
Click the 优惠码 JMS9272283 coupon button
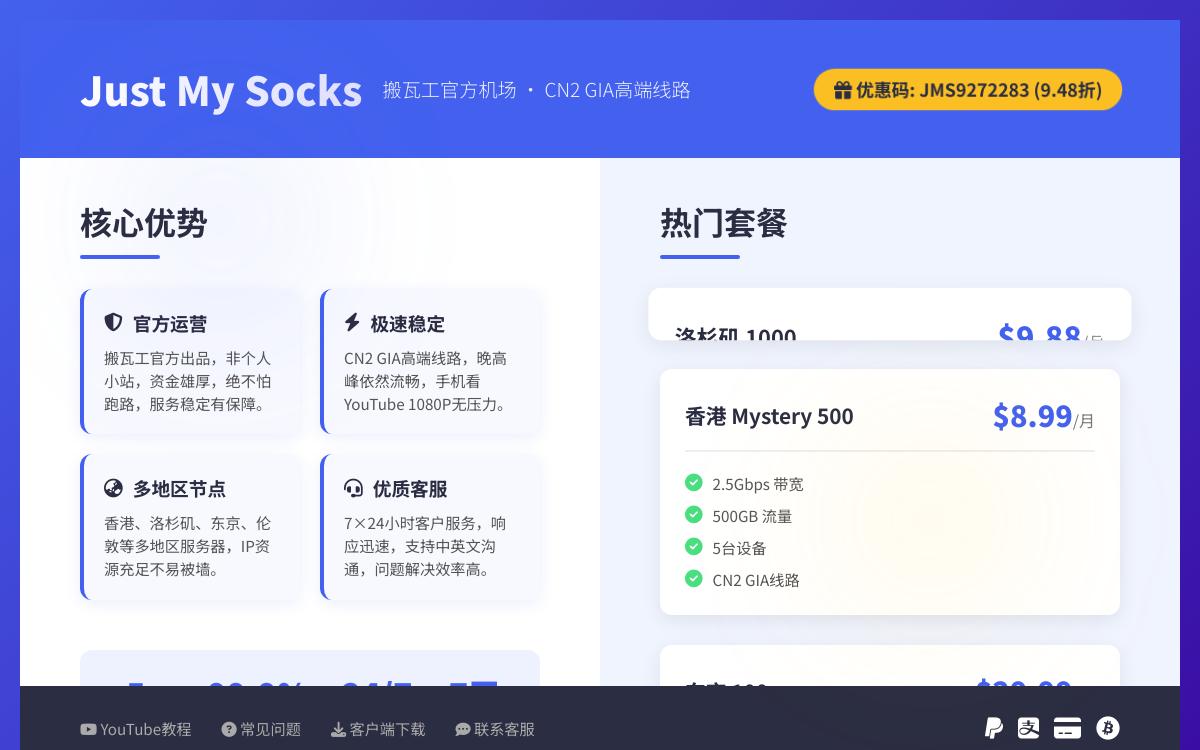click(967, 90)
